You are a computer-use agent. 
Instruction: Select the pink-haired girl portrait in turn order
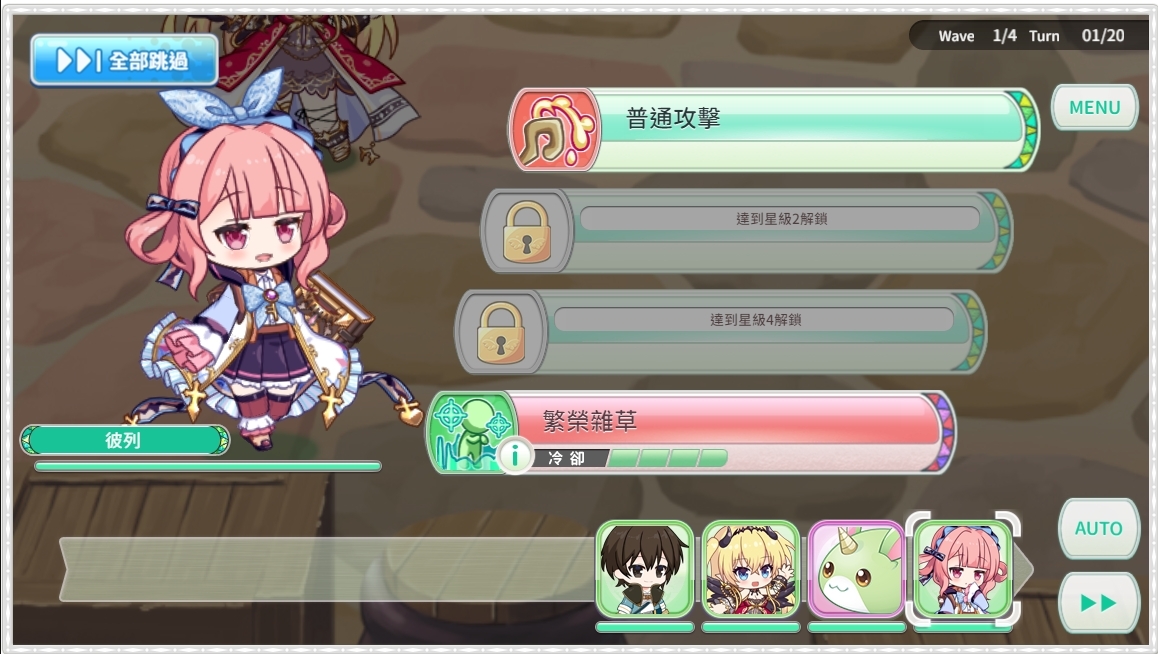(x=963, y=569)
